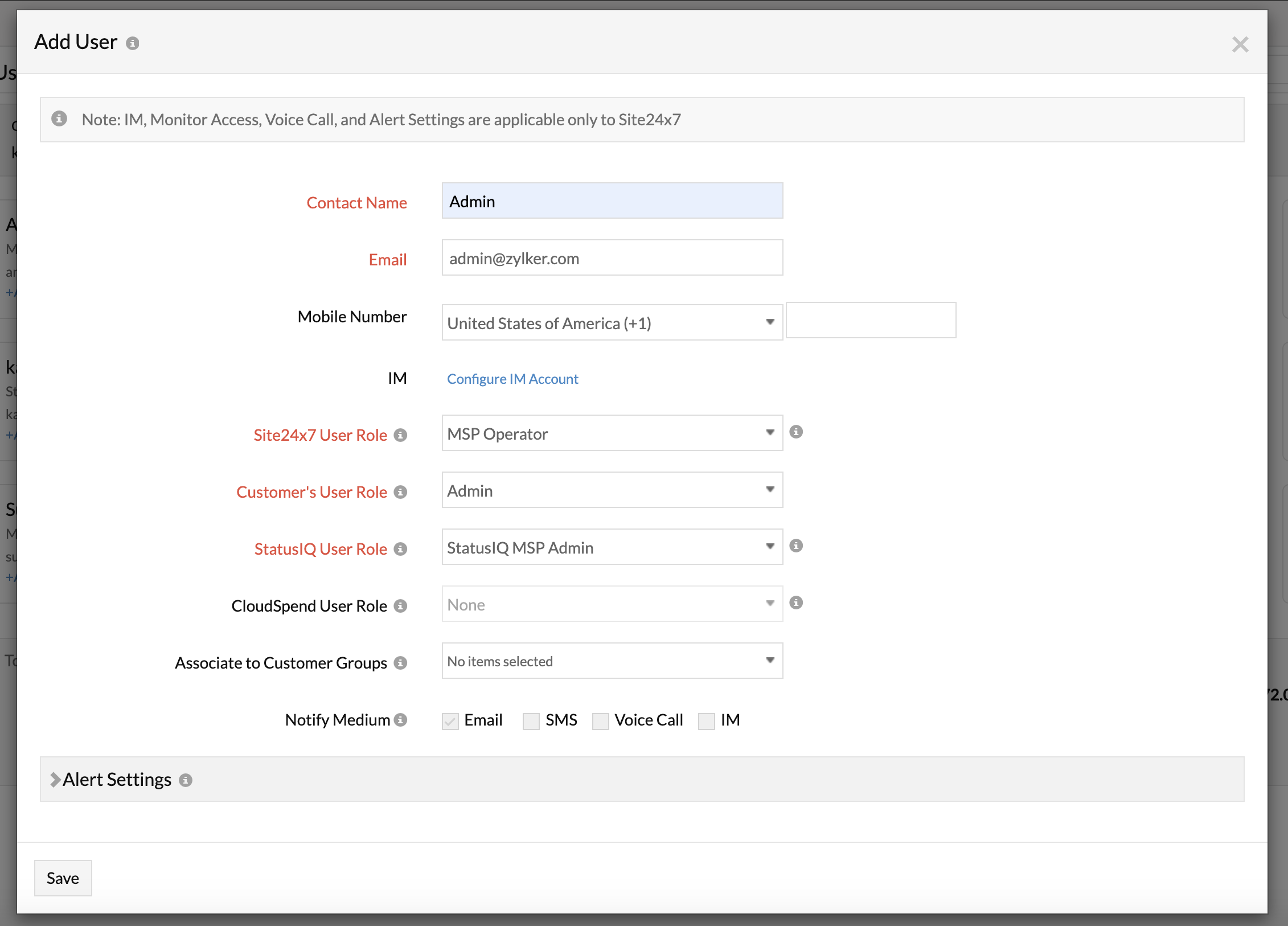The height and width of the screenshot is (926, 1288).
Task: Click into the Email input field
Action: click(612, 258)
